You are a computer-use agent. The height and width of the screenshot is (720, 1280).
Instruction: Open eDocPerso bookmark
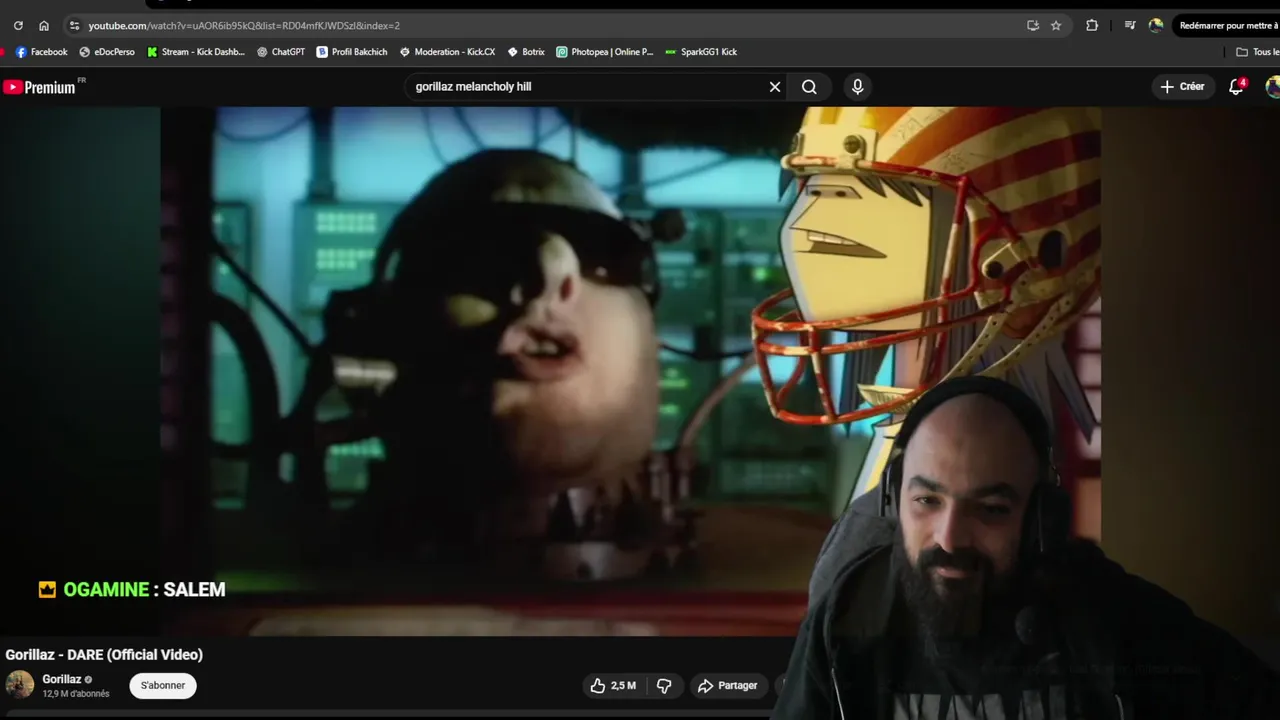point(107,52)
